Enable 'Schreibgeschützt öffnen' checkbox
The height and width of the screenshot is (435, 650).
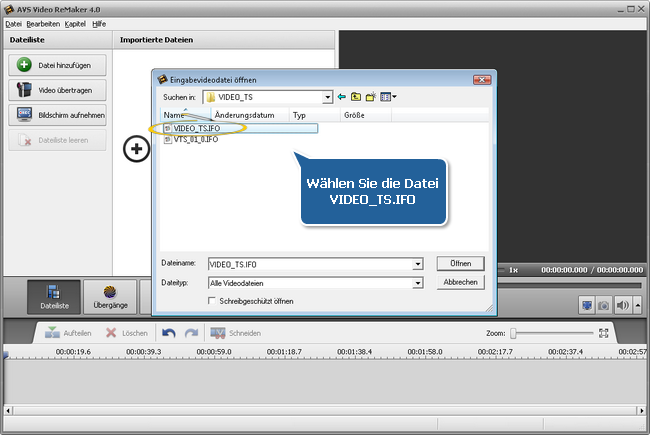pyautogui.click(x=212, y=301)
